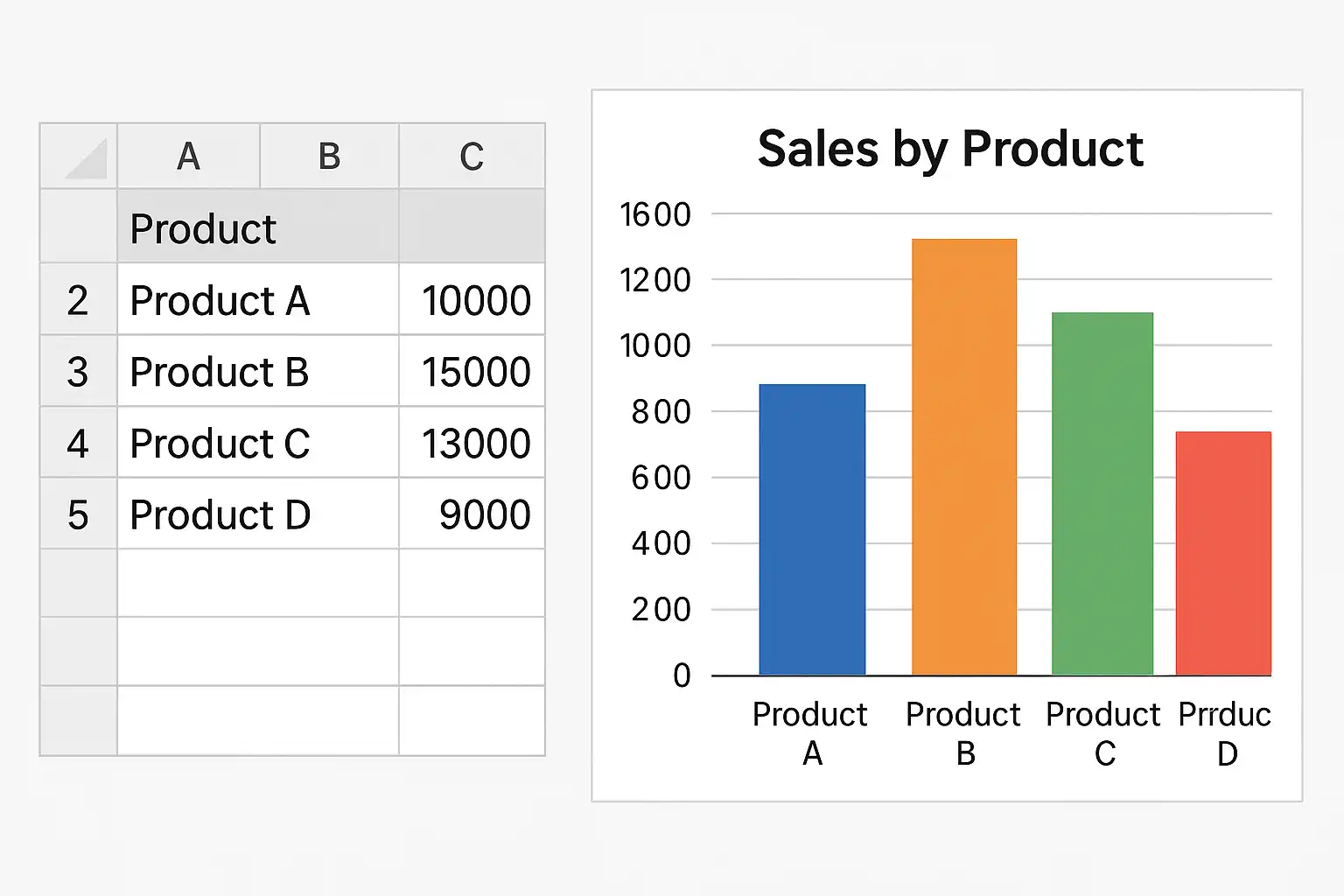Screen dimensions: 1344x896
Task: Select column A header
Action: pos(188,157)
